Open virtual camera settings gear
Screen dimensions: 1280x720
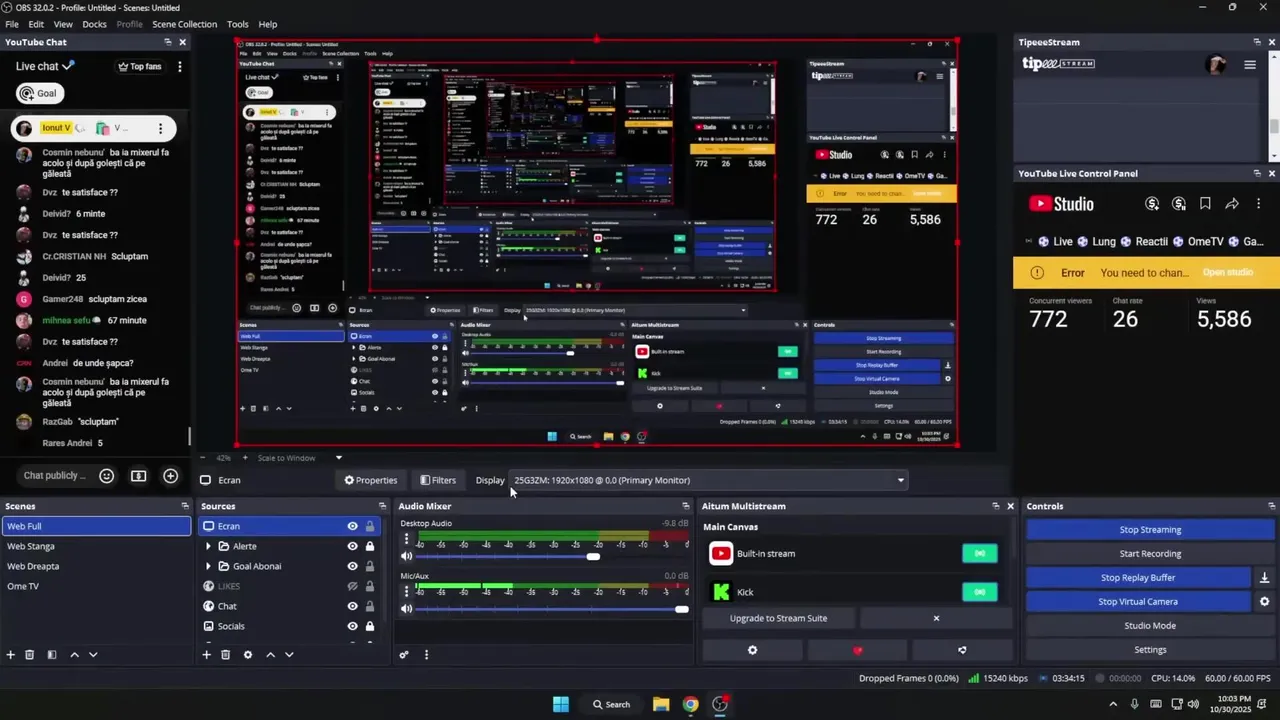1264,602
